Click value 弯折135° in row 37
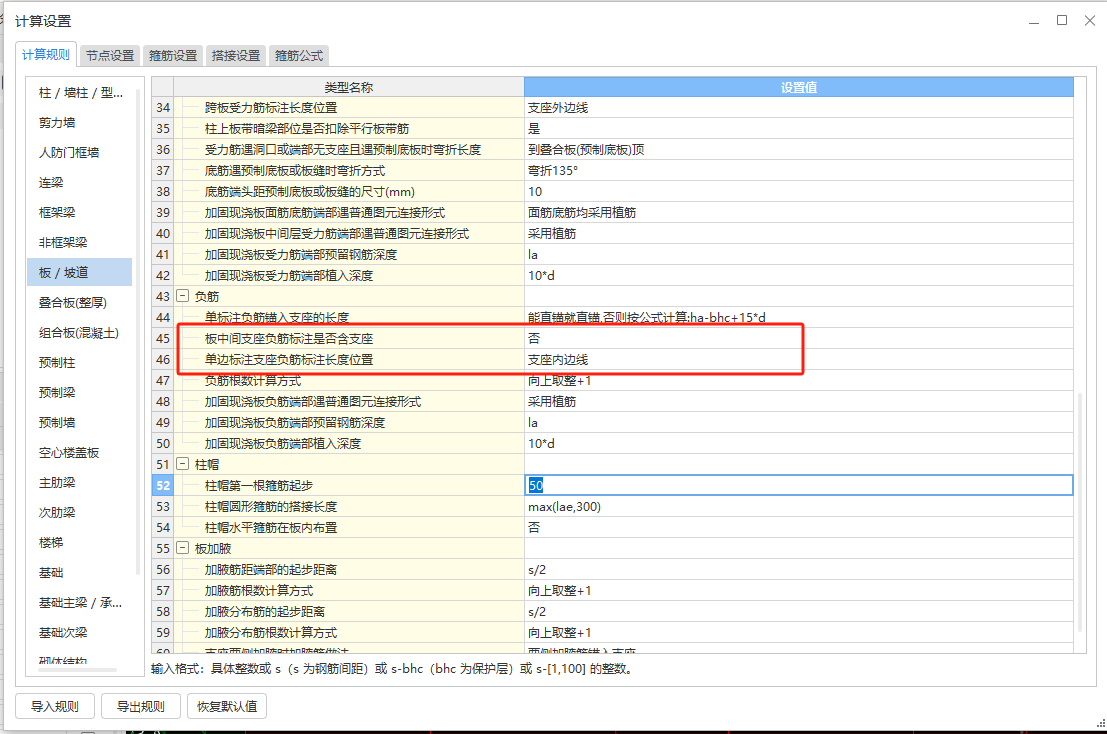Screen dimensions: 1107x734 coord(798,171)
